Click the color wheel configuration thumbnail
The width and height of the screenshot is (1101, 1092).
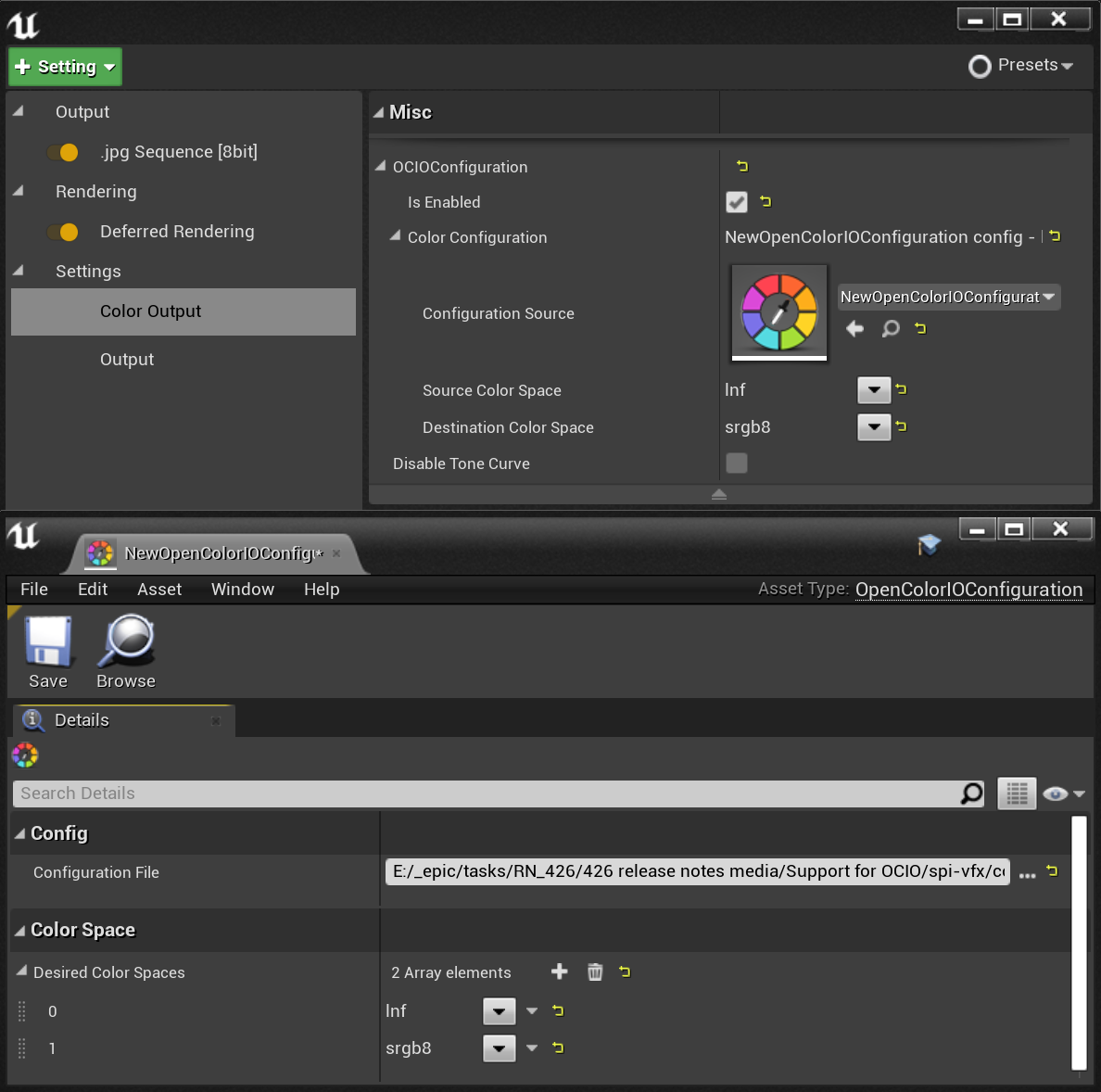pos(778,311)
